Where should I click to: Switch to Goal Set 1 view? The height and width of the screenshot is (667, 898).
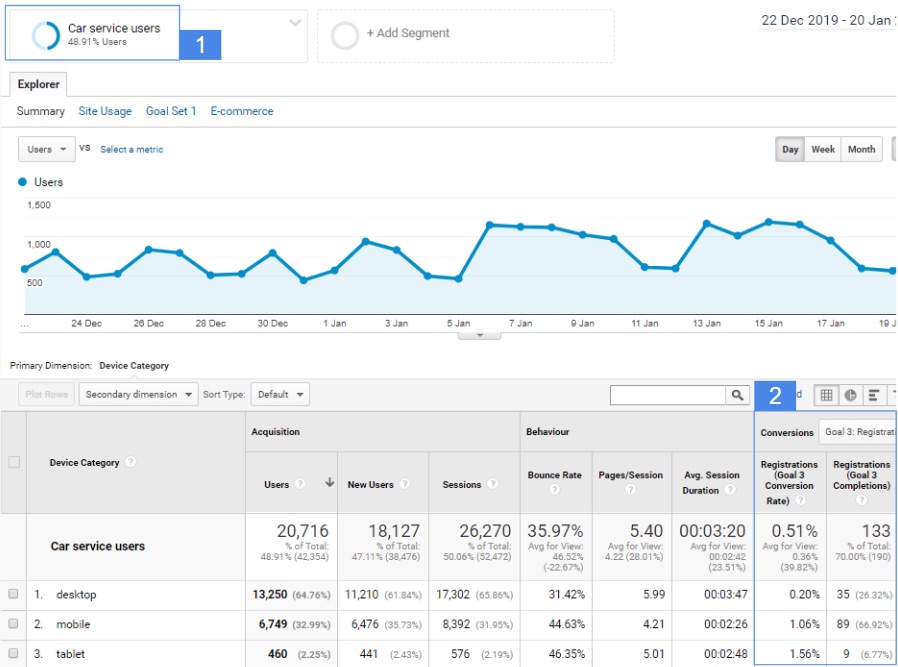(171, 111)
